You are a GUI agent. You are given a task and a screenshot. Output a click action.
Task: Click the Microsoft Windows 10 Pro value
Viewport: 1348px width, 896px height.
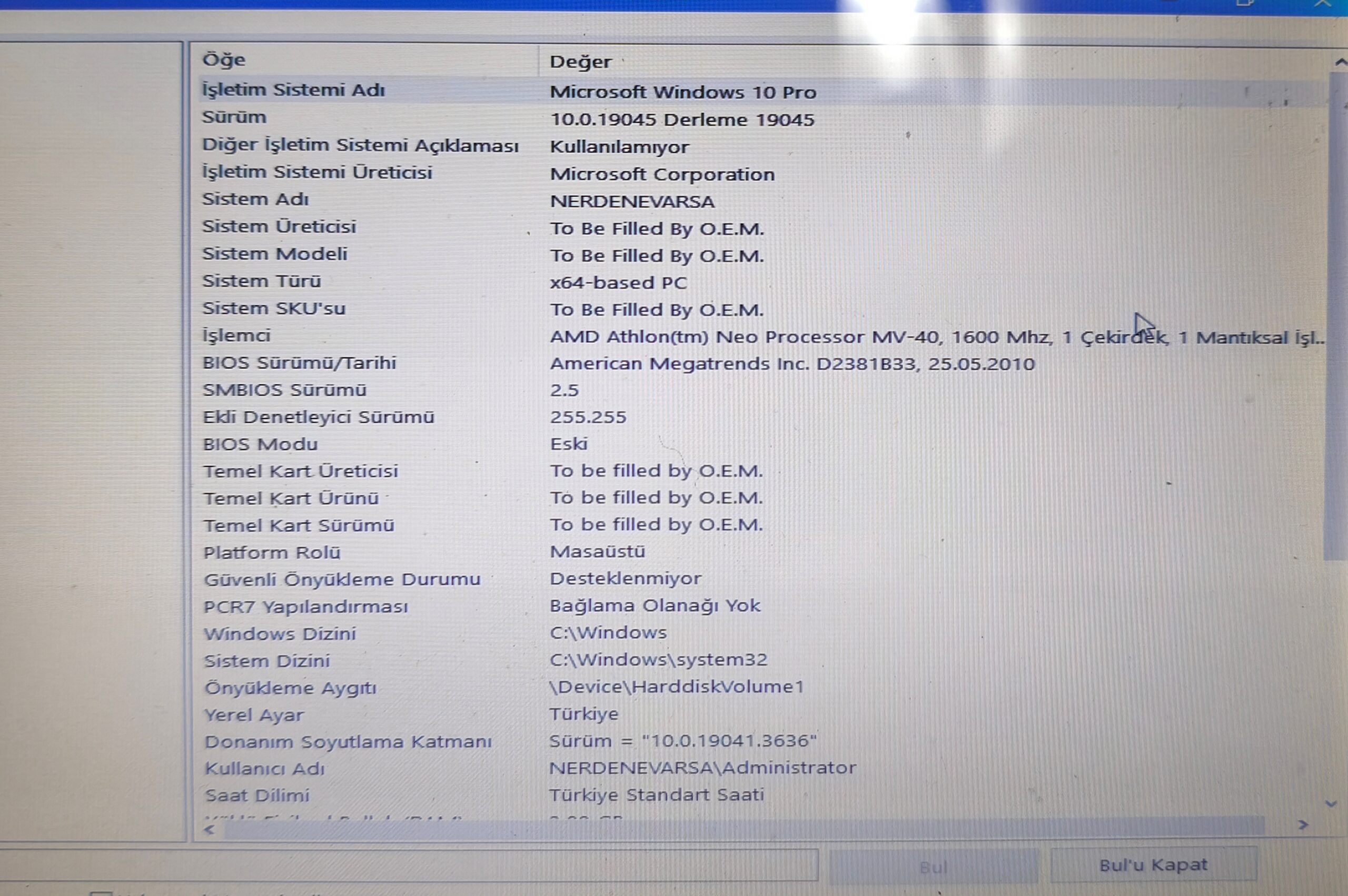(x=683, y=92)
